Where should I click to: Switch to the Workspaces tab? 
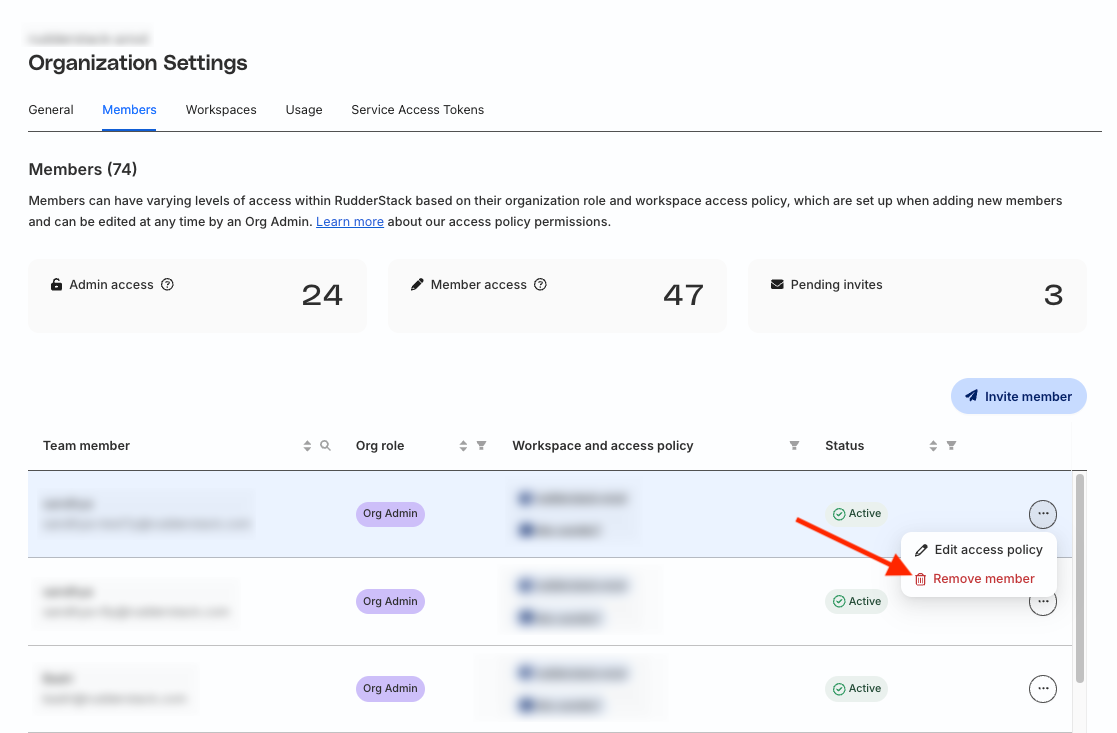coord(221,110)
